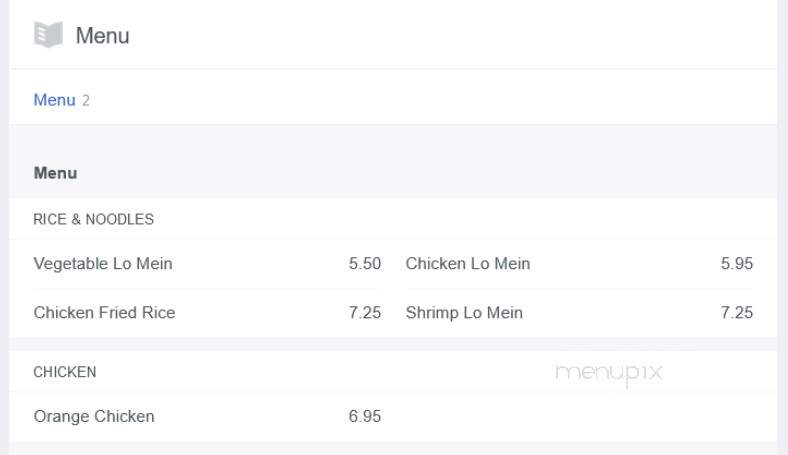This screenshot has width=788, height=455.
Task: Click the Chicken Lo Mein item
Action: pos(468,263)
